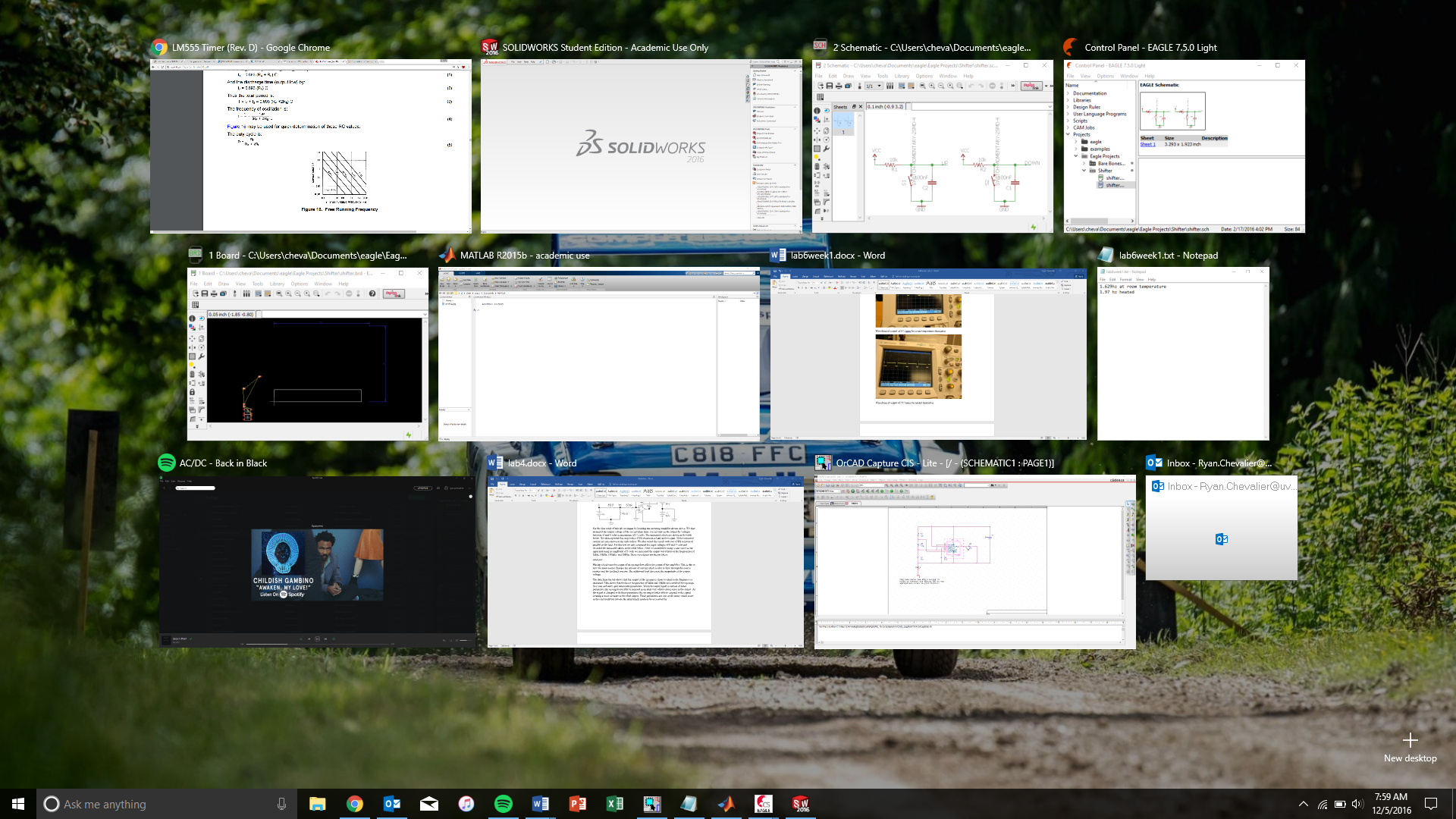The image size is (1456, 819).
Task: Click the OrCAD Capture taskbar icon
Action: coord(651,804)
